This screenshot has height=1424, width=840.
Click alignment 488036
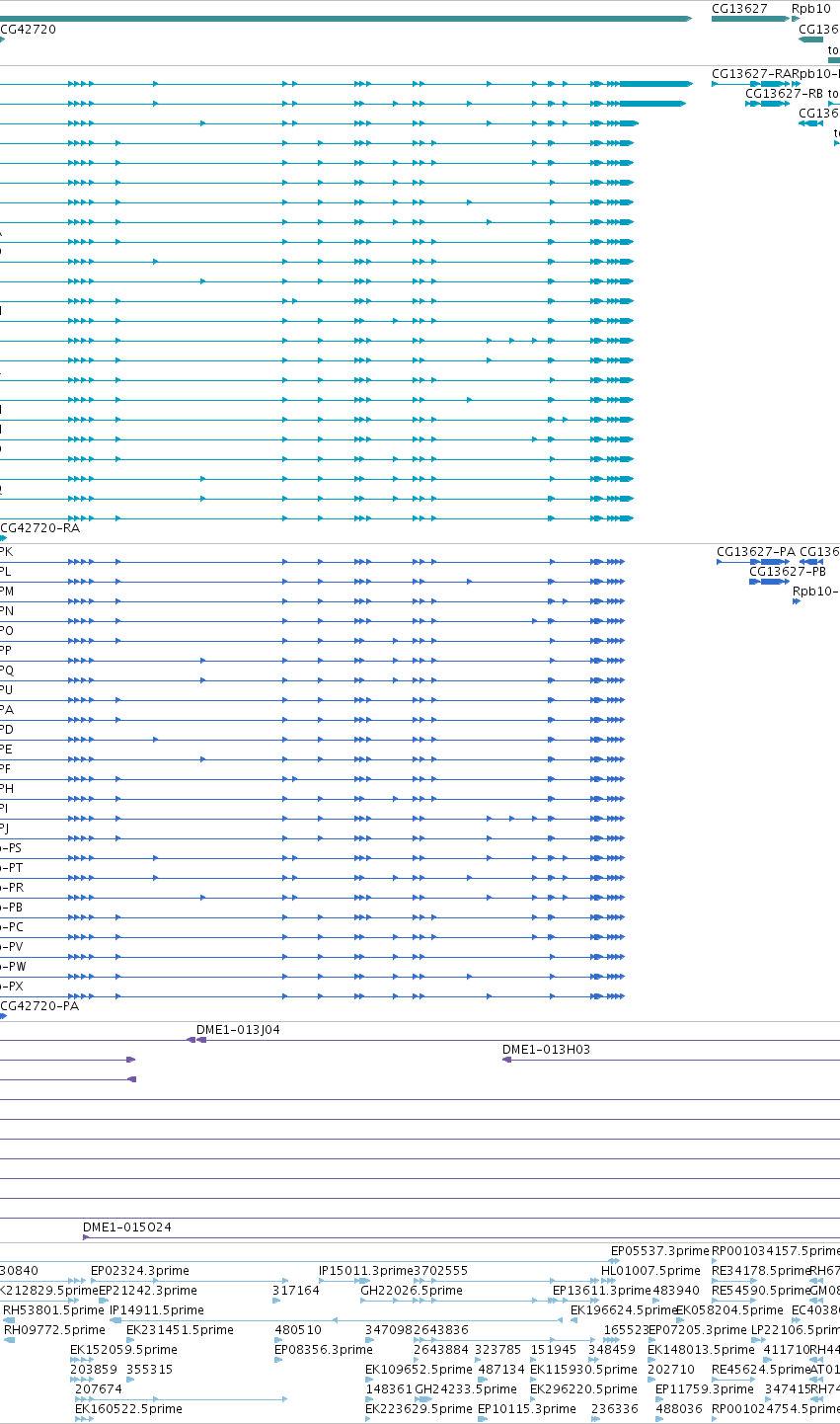[679, 1409]
